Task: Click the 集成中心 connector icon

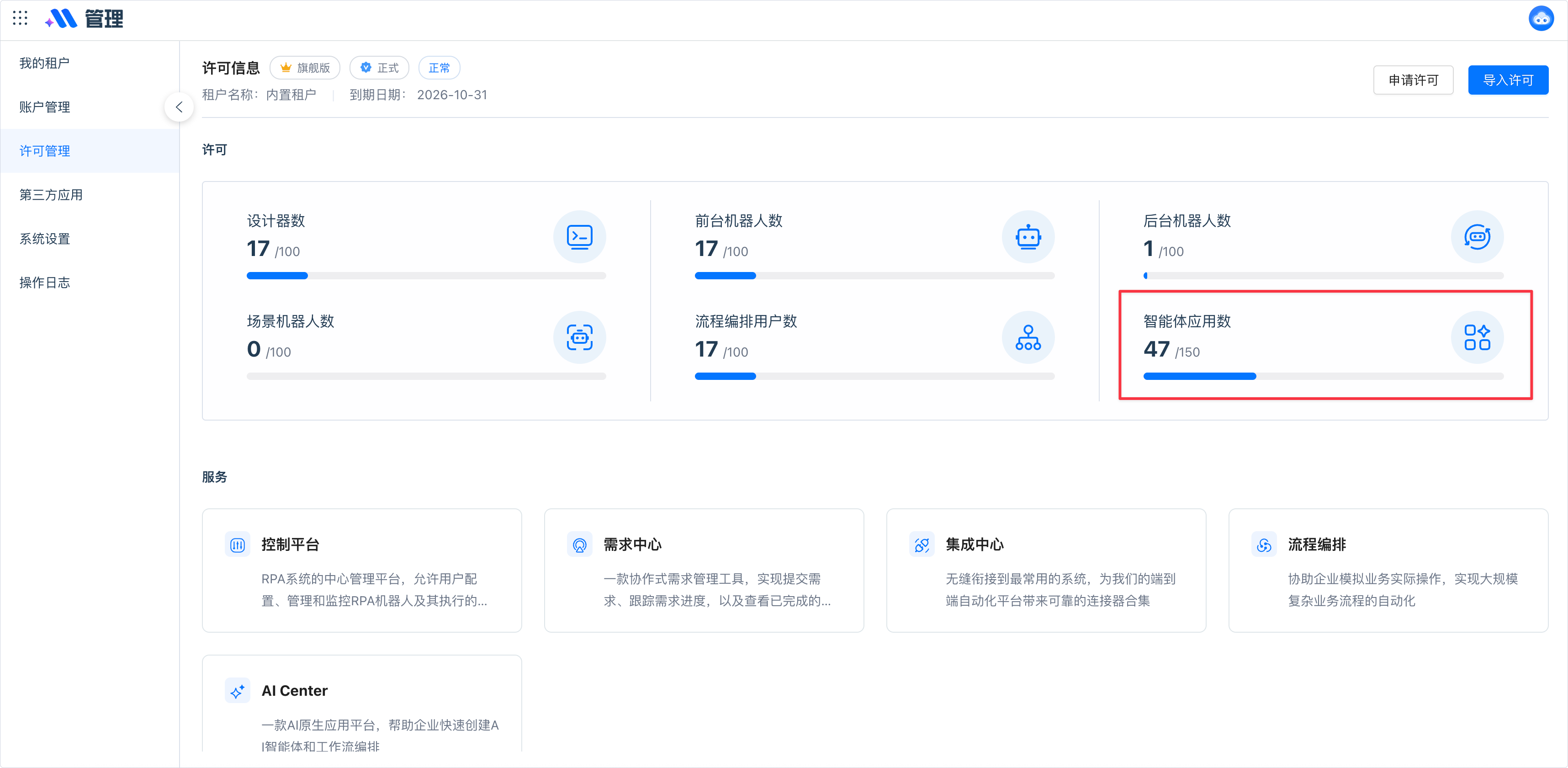Action: pyautogui.click(x=922, y=545)
